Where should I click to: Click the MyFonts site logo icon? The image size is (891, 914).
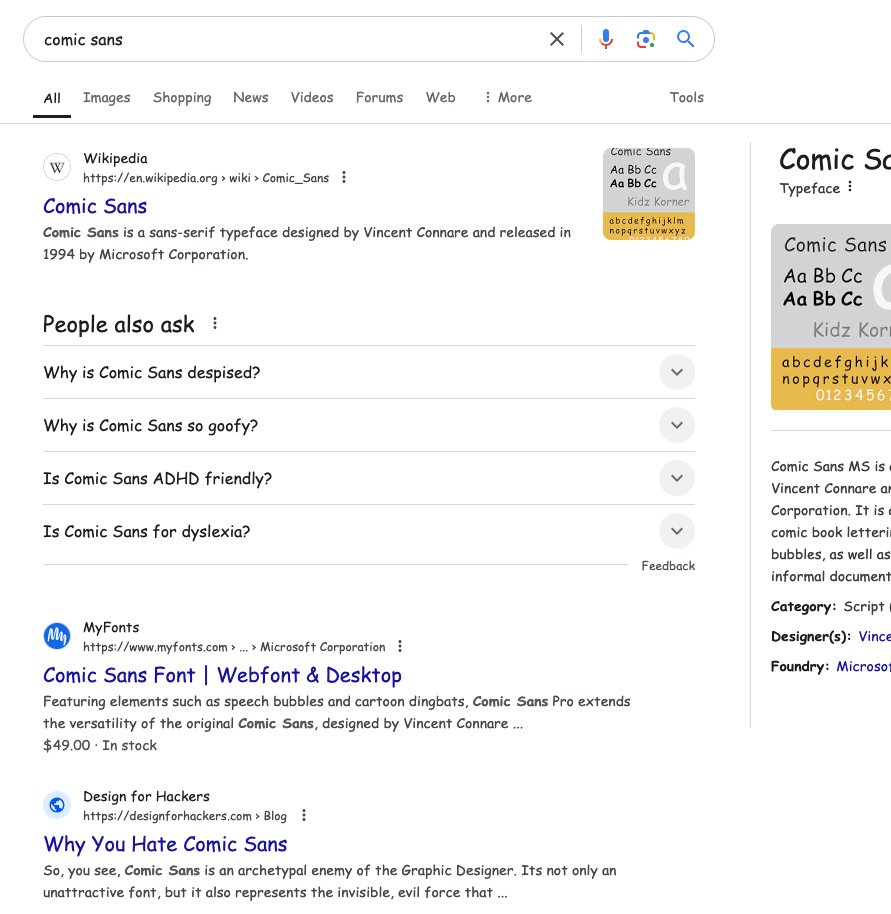pos(57,635)
